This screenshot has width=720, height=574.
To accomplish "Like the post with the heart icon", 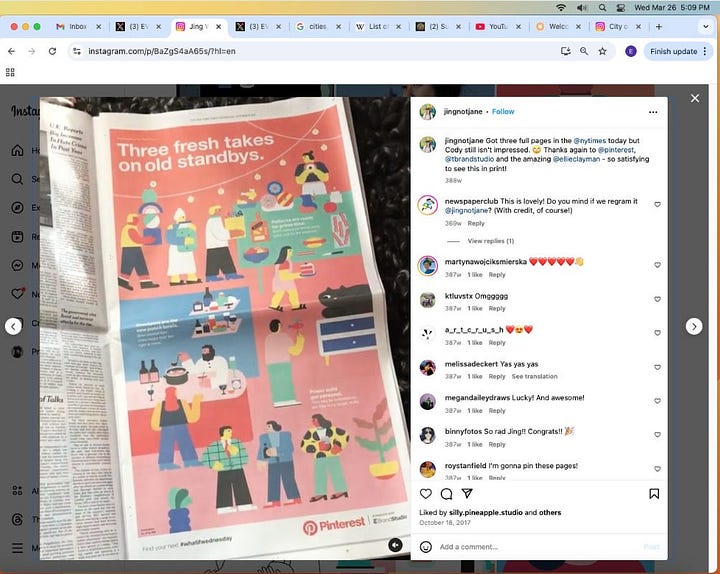I will pos(426,494).
